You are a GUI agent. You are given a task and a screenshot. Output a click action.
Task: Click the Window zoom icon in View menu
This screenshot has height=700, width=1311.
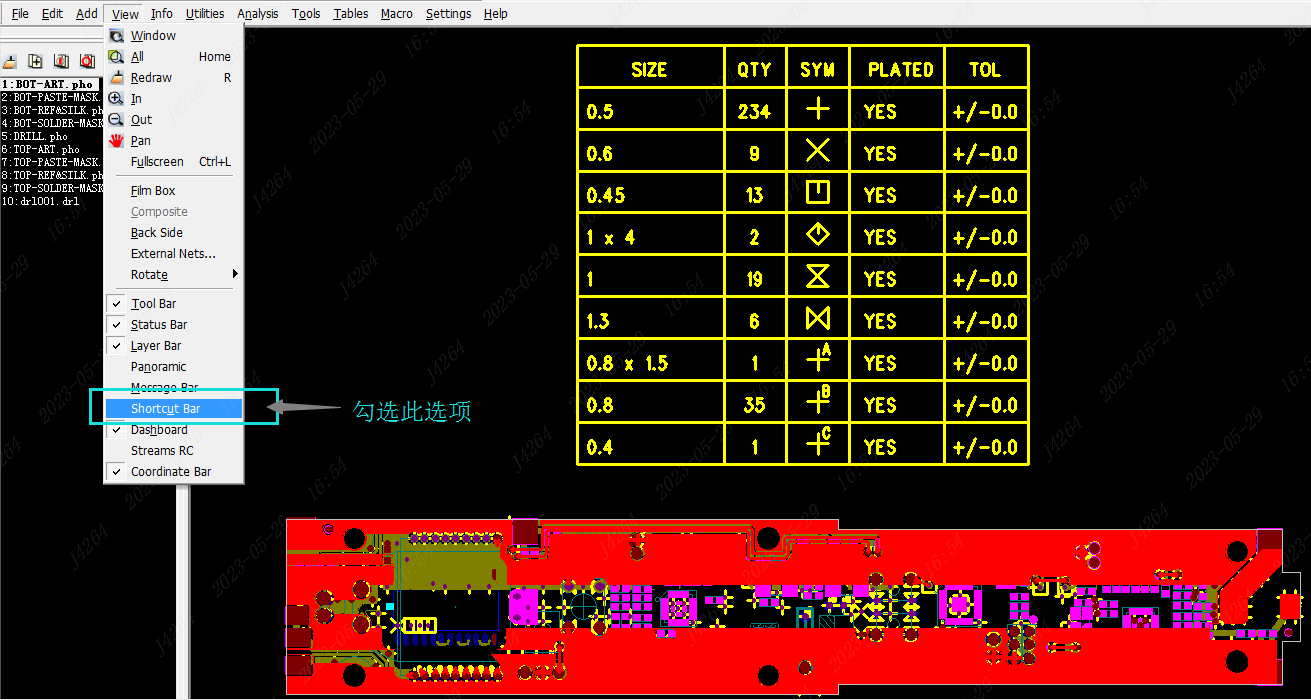pos(117,36)
